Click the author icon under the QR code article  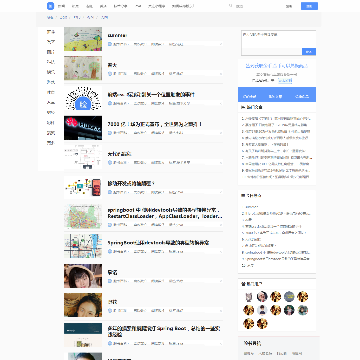click(110, 103)
